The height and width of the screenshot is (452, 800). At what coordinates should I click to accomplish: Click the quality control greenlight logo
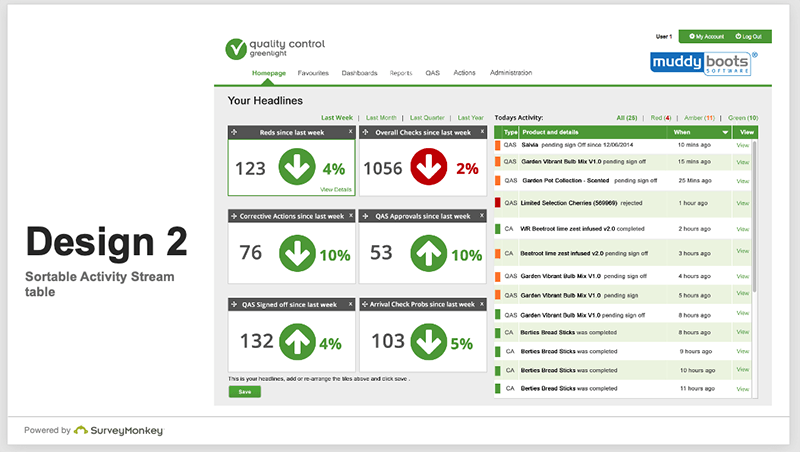tap(264, 48)
